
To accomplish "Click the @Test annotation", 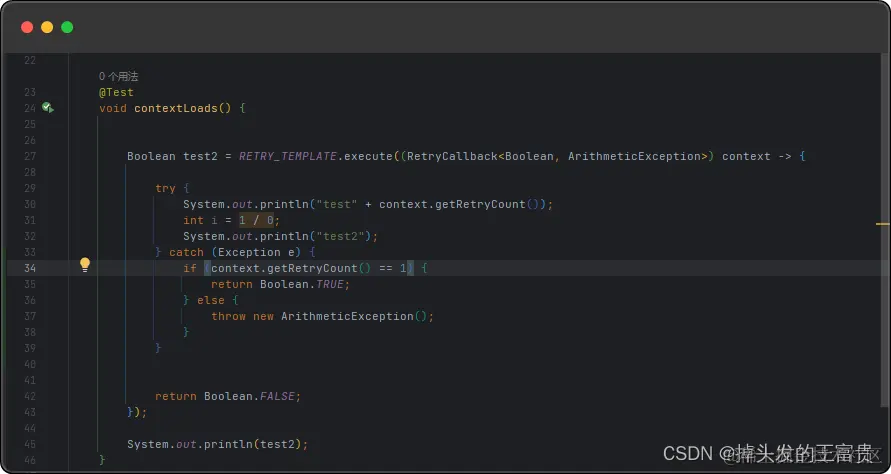I will click(116, 92).
